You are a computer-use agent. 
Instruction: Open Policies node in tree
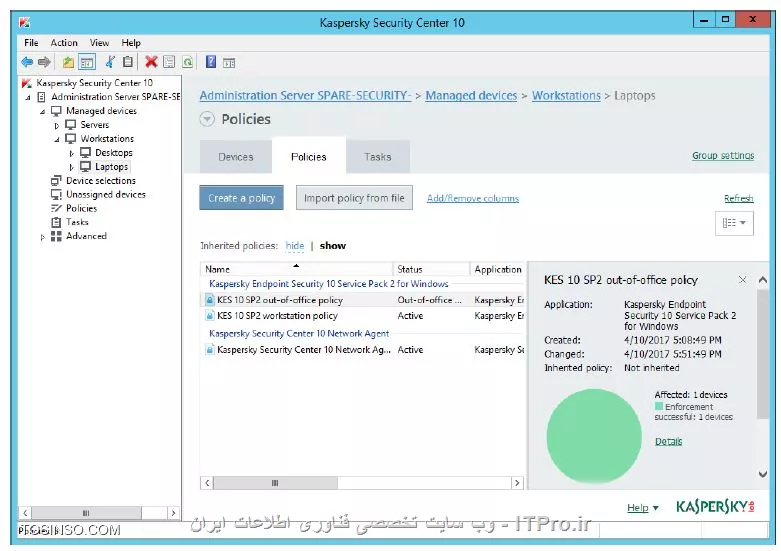pyautogui.click(x=81, y=208)
